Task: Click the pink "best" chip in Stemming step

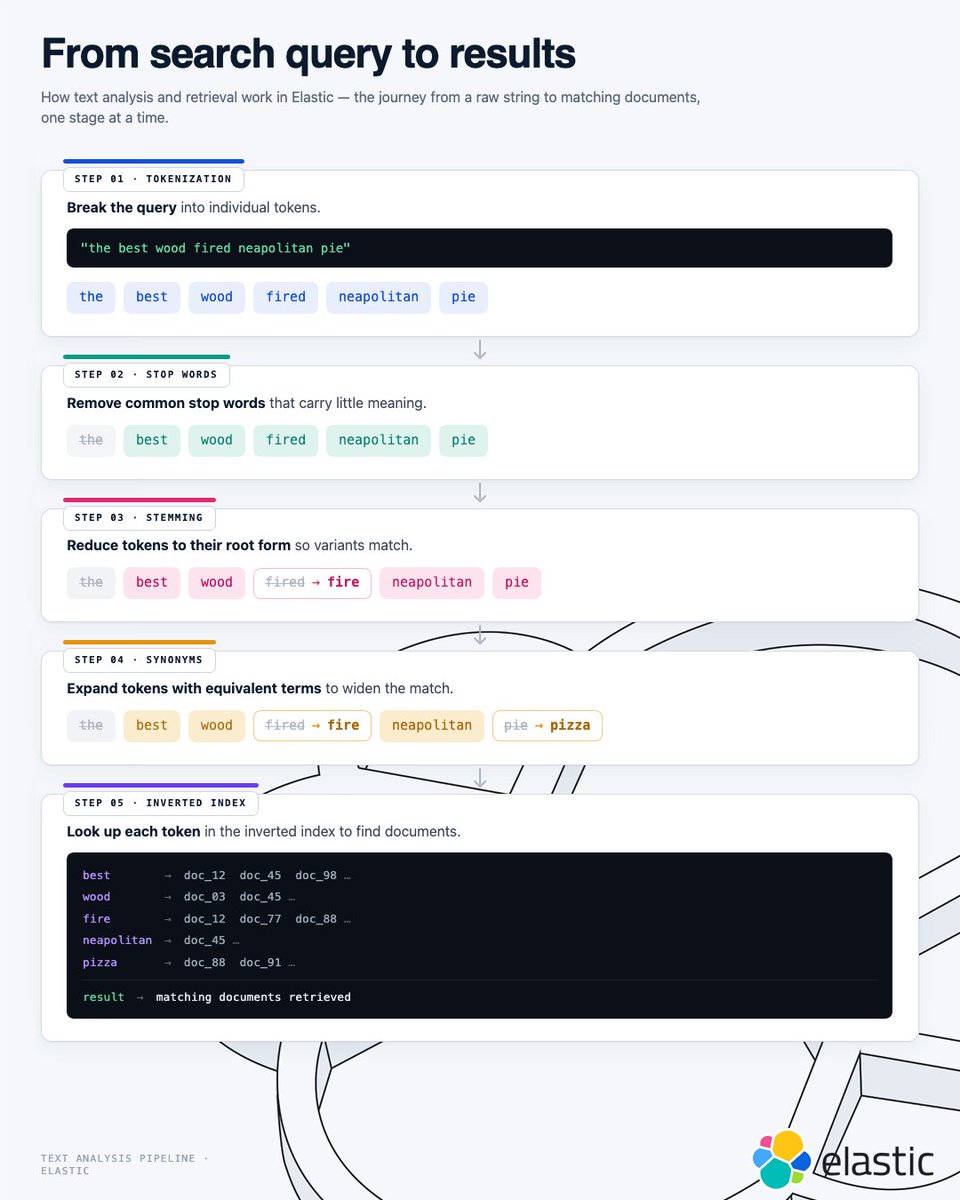Action: point(152,583)
